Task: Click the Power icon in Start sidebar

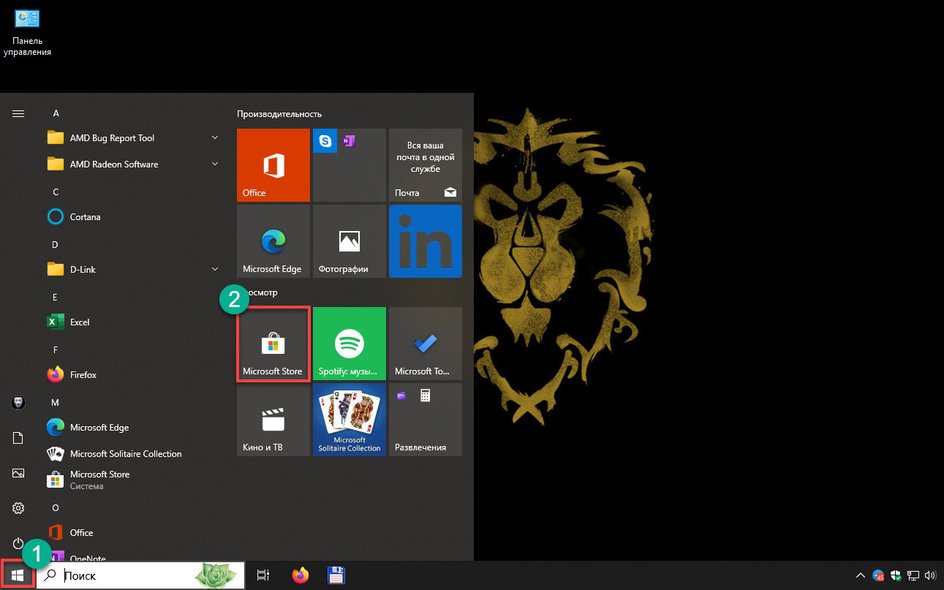Action: [x=18, y=543]
